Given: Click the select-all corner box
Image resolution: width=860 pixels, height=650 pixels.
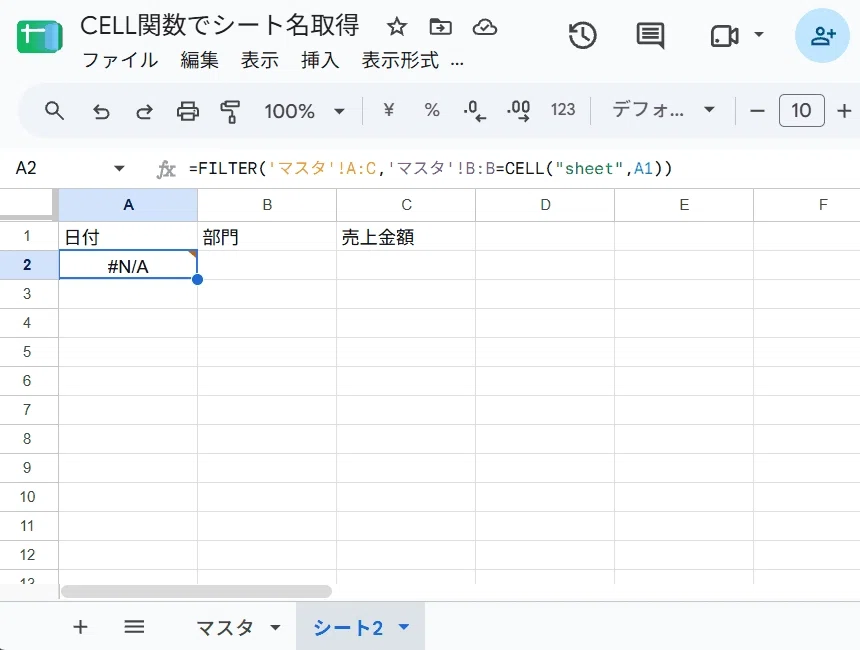Looking at the screenshot, I should click(x=27, y=205).
